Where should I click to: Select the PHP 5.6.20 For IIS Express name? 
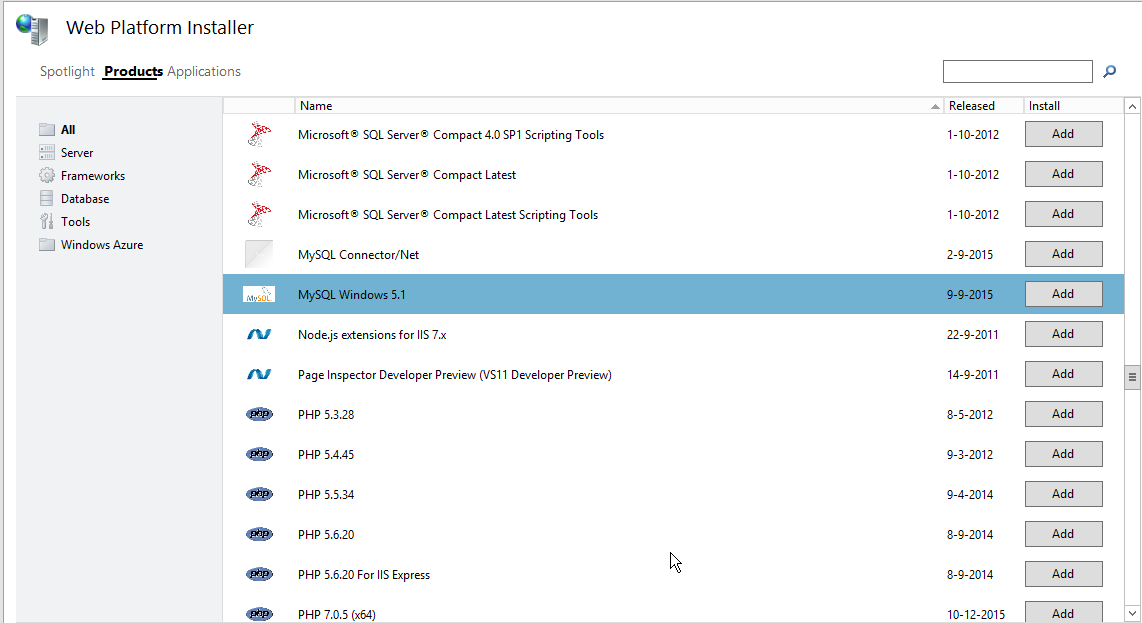coord(364,575)
